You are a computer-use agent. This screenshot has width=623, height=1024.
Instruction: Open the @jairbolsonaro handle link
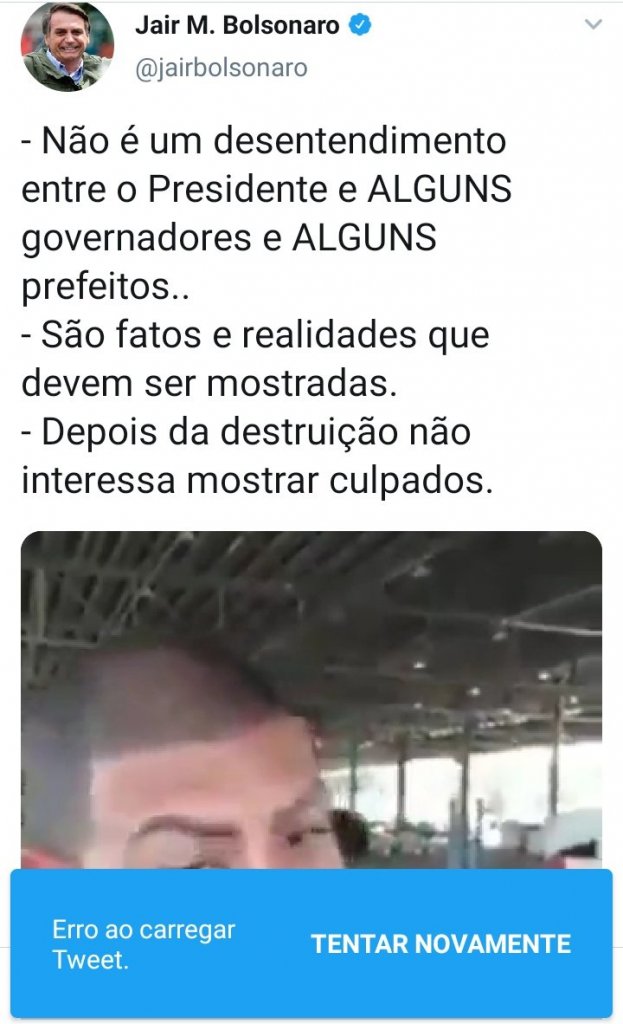(221, 68)
